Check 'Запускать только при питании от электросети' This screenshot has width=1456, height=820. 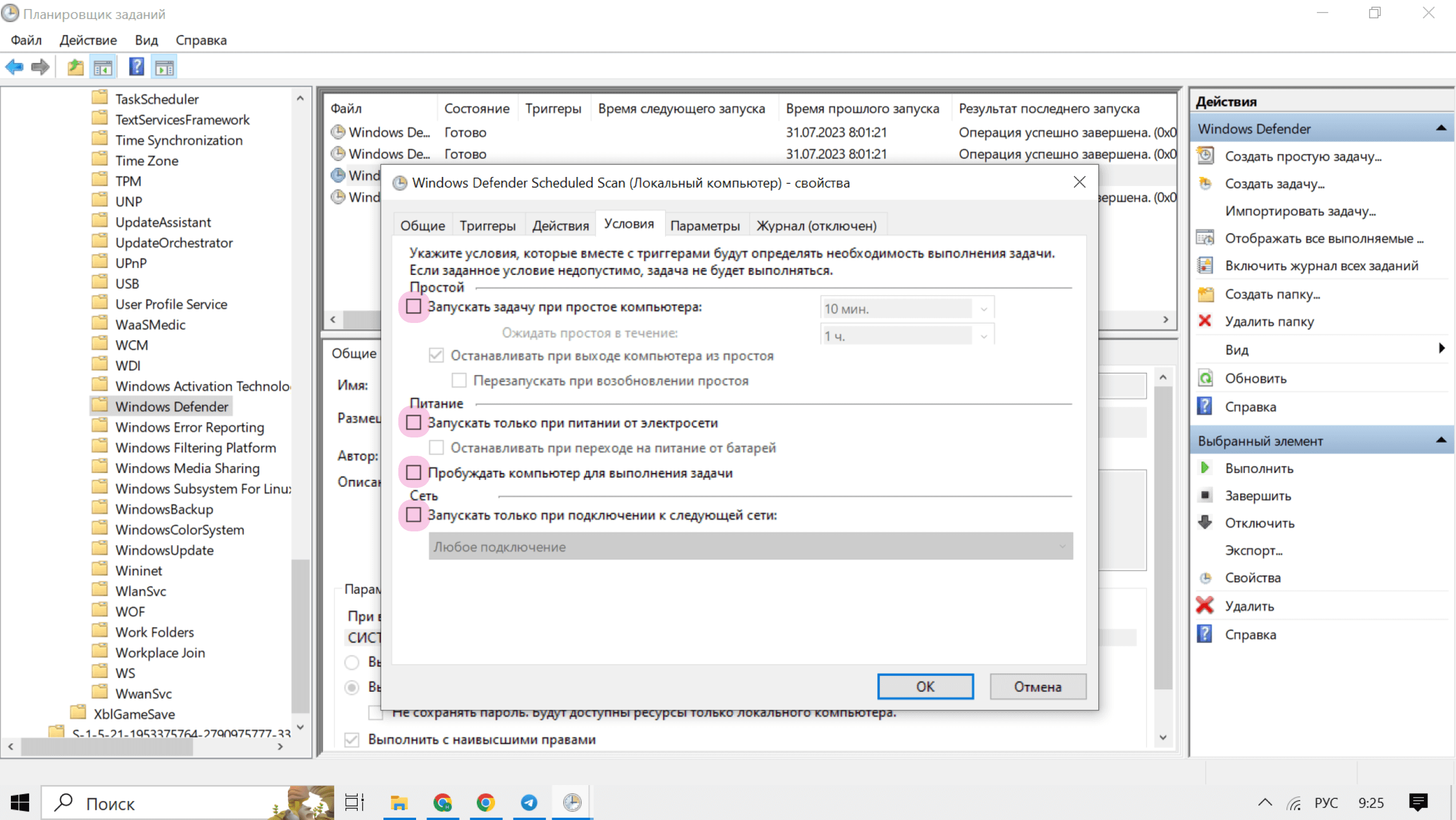tap(413, 423)
